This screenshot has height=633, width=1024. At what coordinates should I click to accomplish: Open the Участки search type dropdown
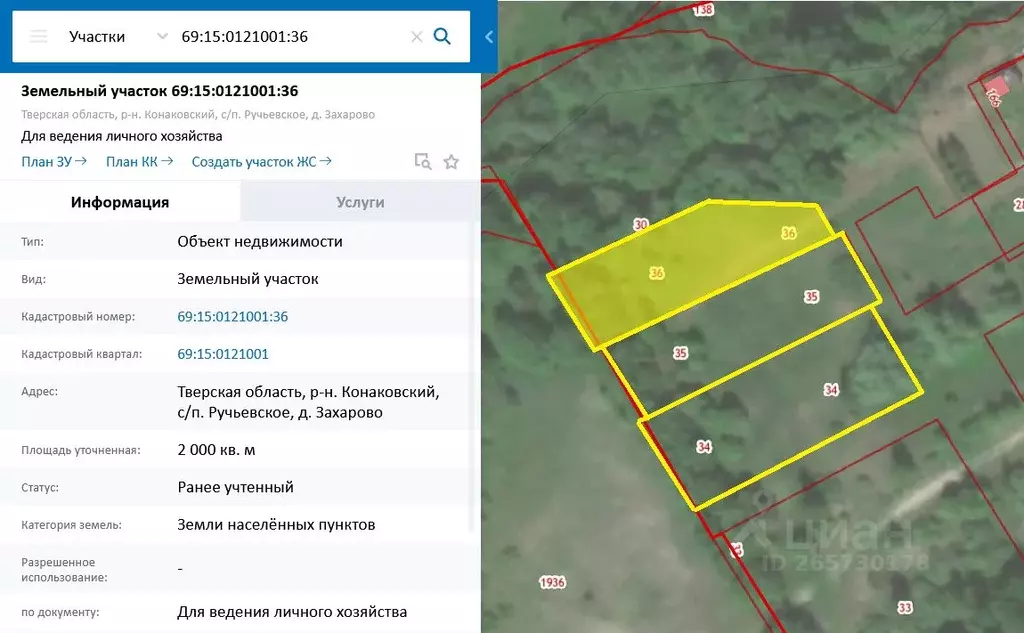tap(117, 37)
